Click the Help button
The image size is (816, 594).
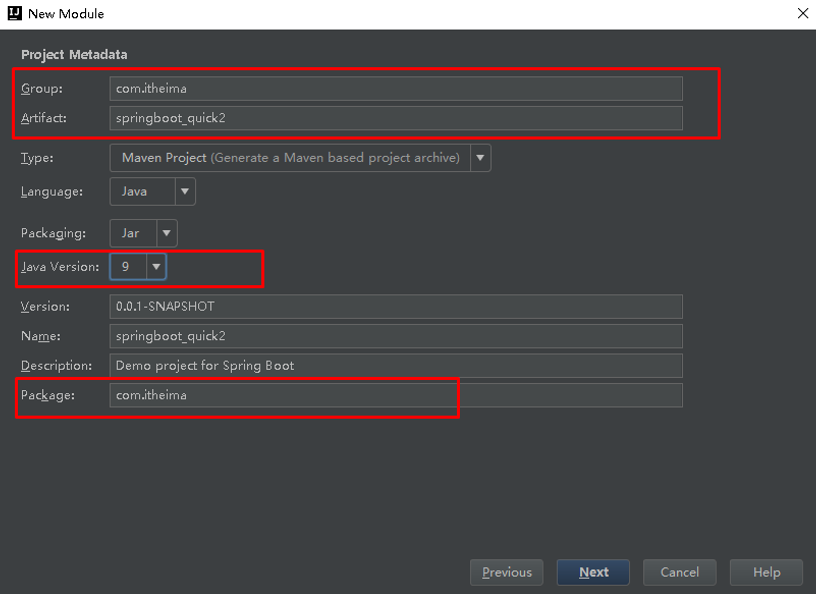tap(766, 572)
